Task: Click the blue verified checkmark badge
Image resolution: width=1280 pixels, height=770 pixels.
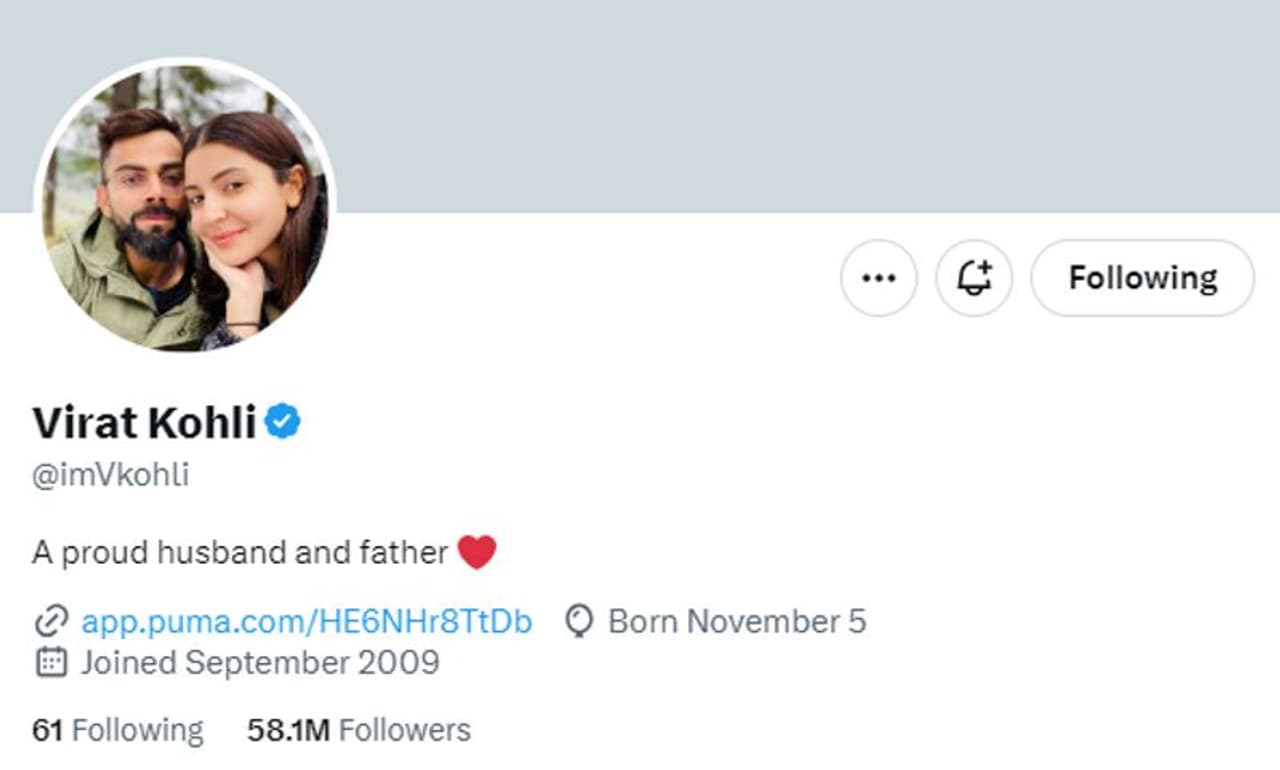Action: (x=283, y=423)
